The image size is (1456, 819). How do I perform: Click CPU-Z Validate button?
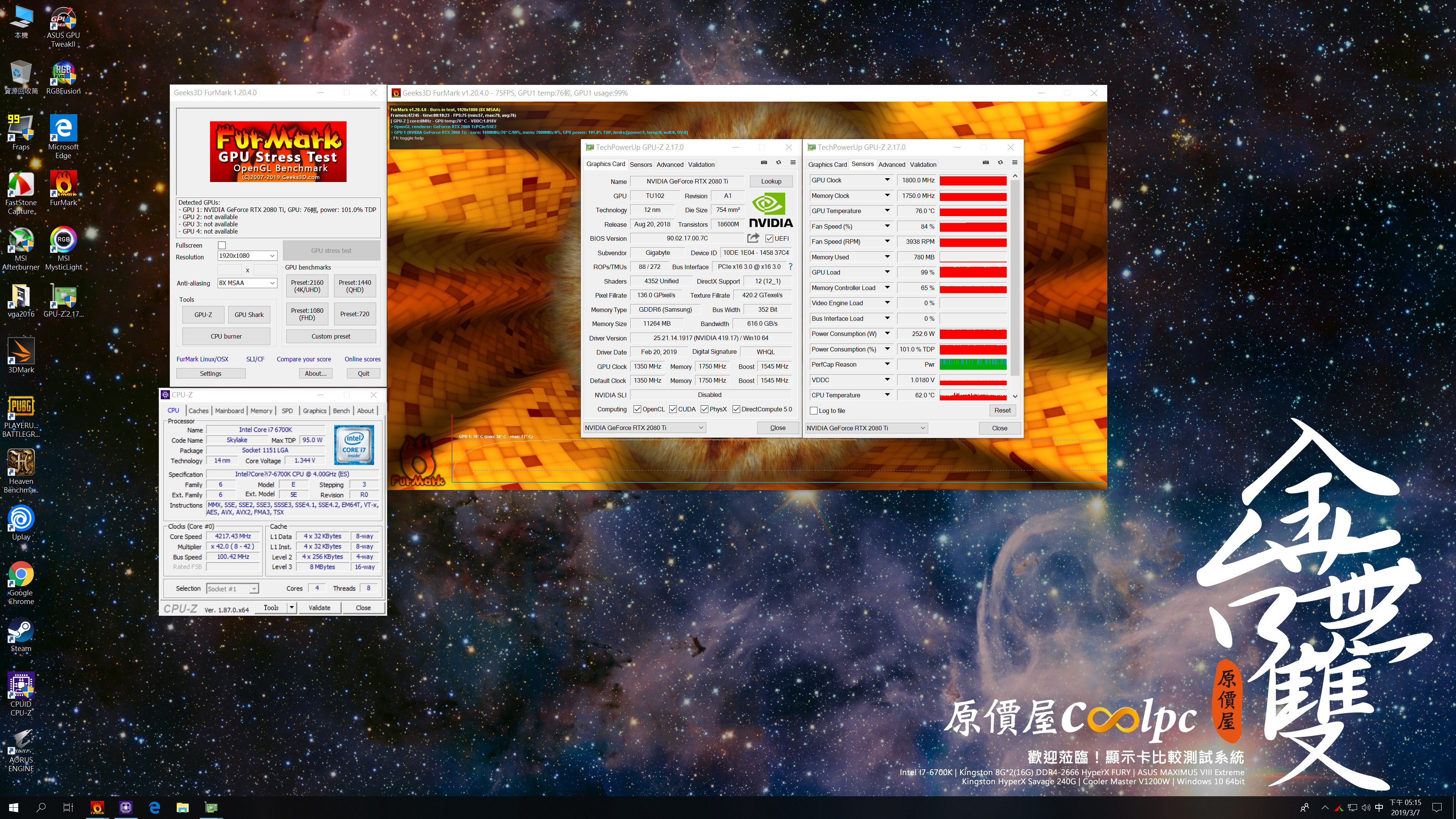coord(319,607)
